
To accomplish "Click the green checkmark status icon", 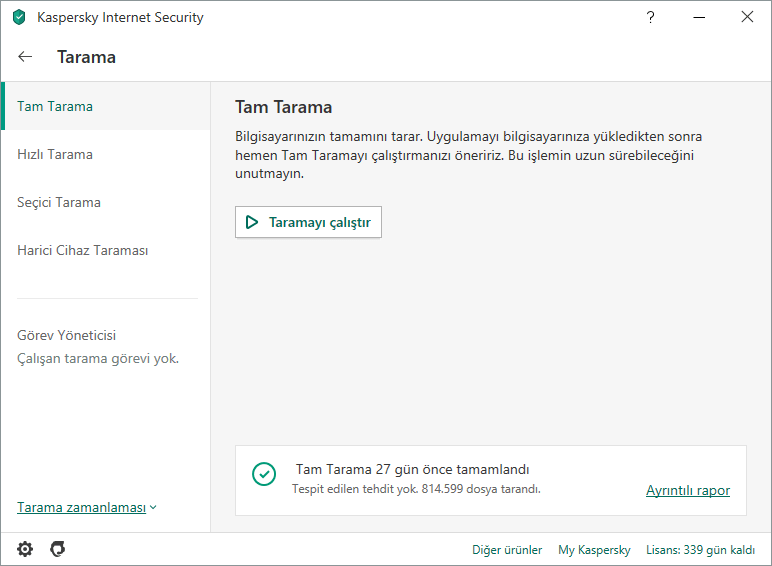I will tap(264, 474).
